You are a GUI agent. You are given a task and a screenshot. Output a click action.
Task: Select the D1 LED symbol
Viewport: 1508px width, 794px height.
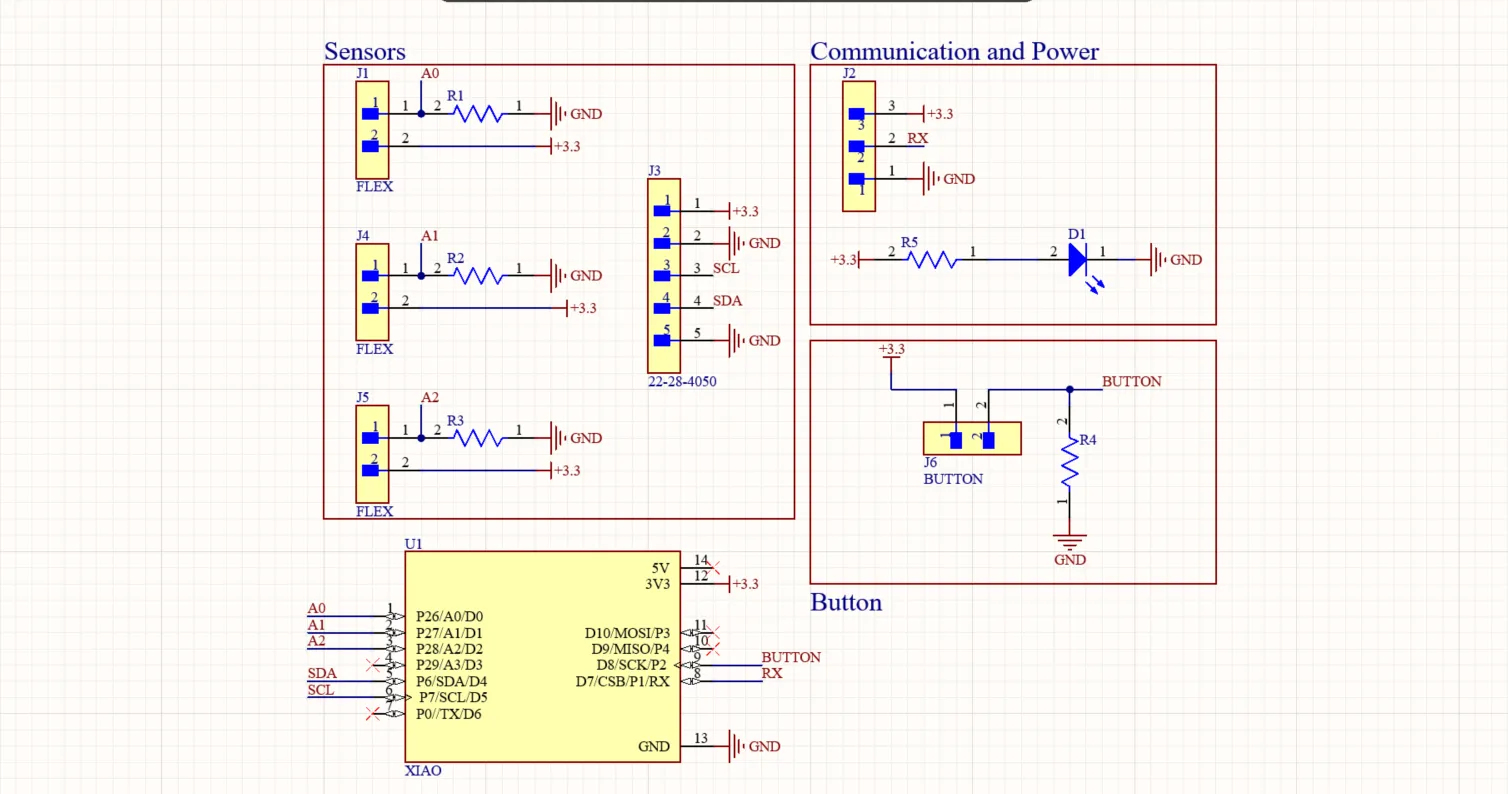[1076, 260]
